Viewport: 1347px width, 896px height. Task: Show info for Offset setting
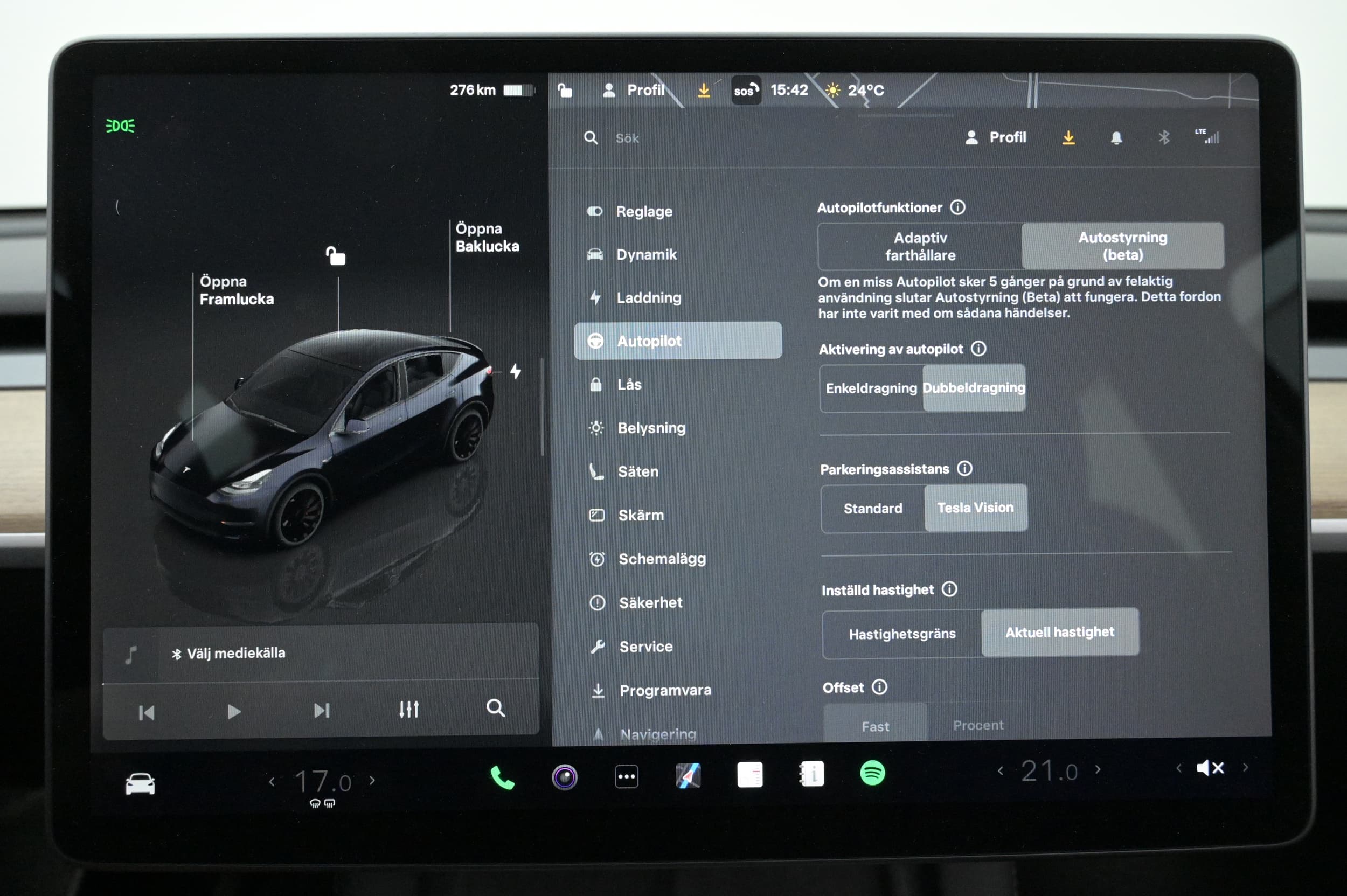click(x=879, y=687)
